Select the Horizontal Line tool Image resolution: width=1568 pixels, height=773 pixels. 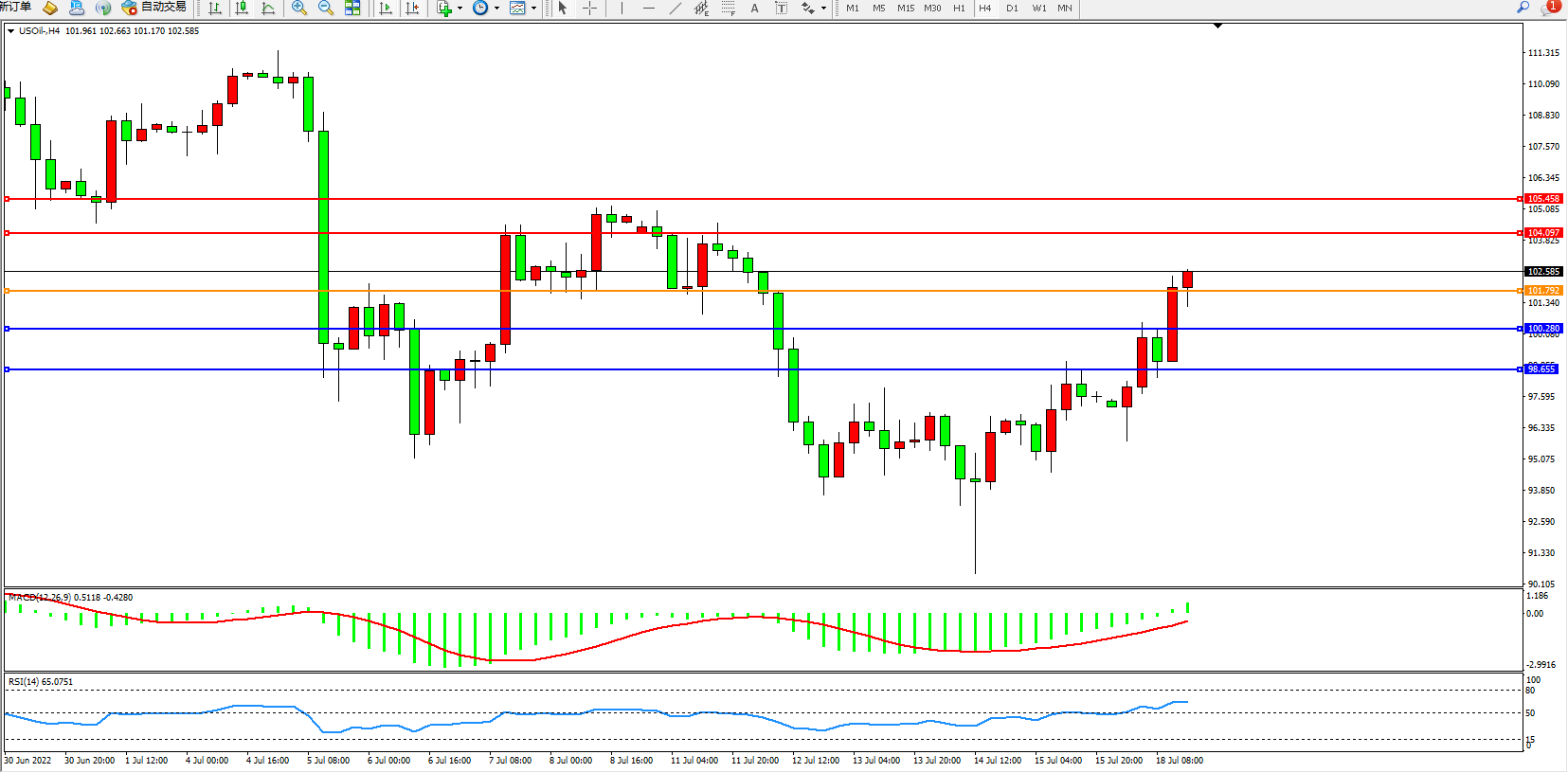tap(648, 9)
